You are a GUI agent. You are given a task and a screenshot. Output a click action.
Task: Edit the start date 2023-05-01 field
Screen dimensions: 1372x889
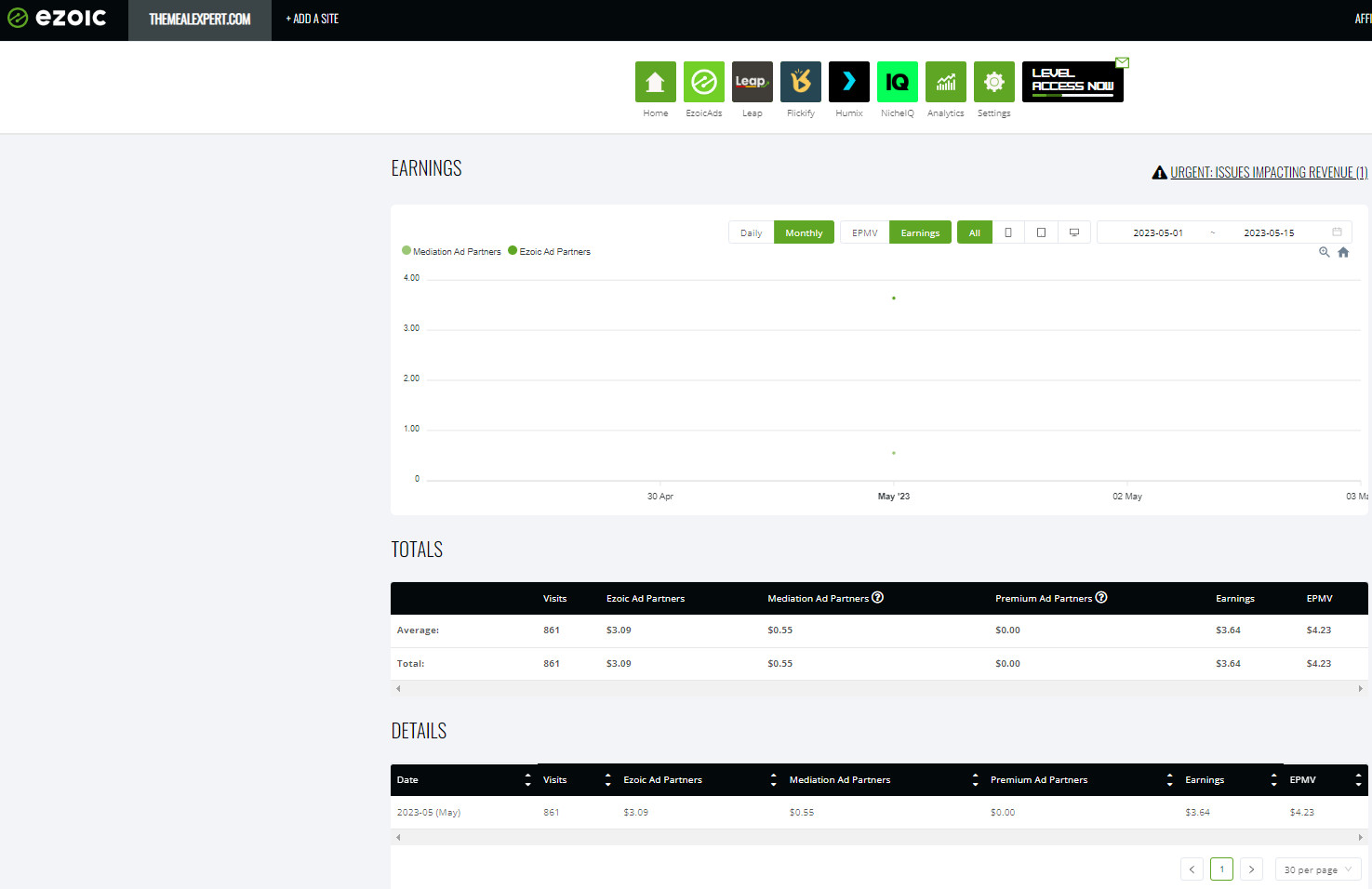(1158, 232)
